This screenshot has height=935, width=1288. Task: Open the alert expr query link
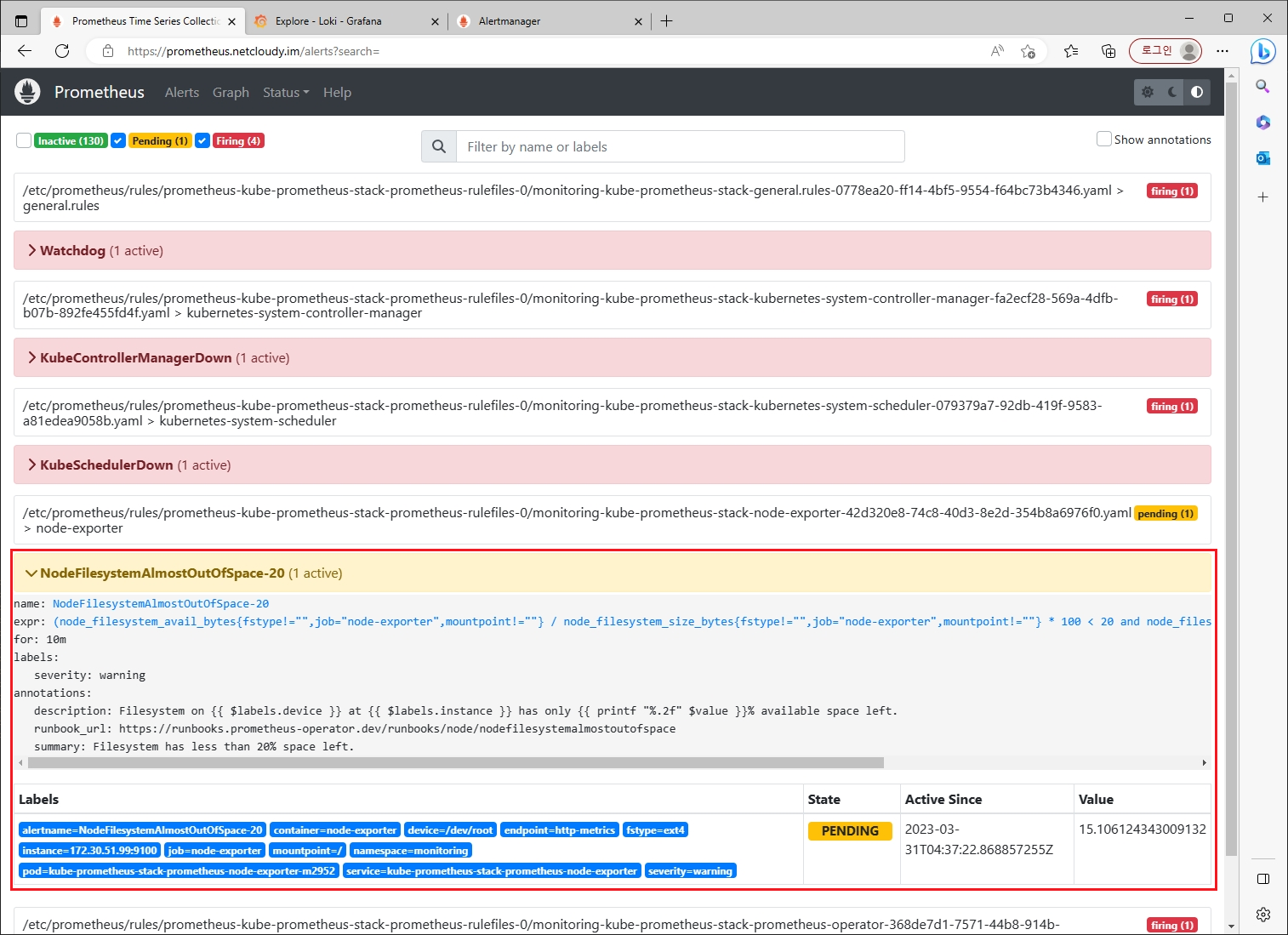pyautogui.click(x=632, y=621)
